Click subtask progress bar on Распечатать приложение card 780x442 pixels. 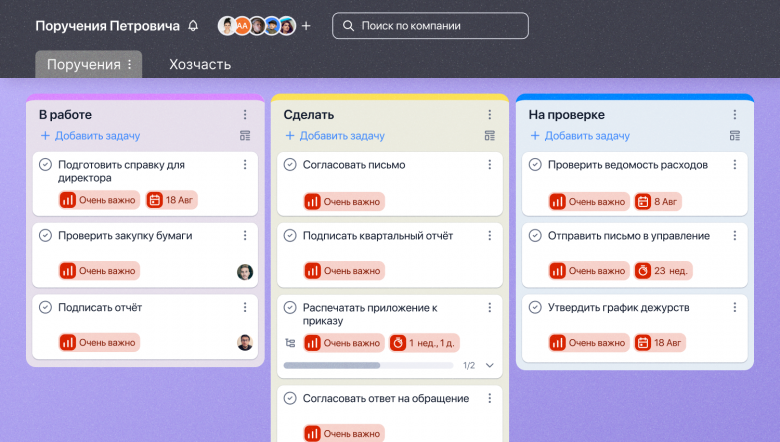[368, 365]
